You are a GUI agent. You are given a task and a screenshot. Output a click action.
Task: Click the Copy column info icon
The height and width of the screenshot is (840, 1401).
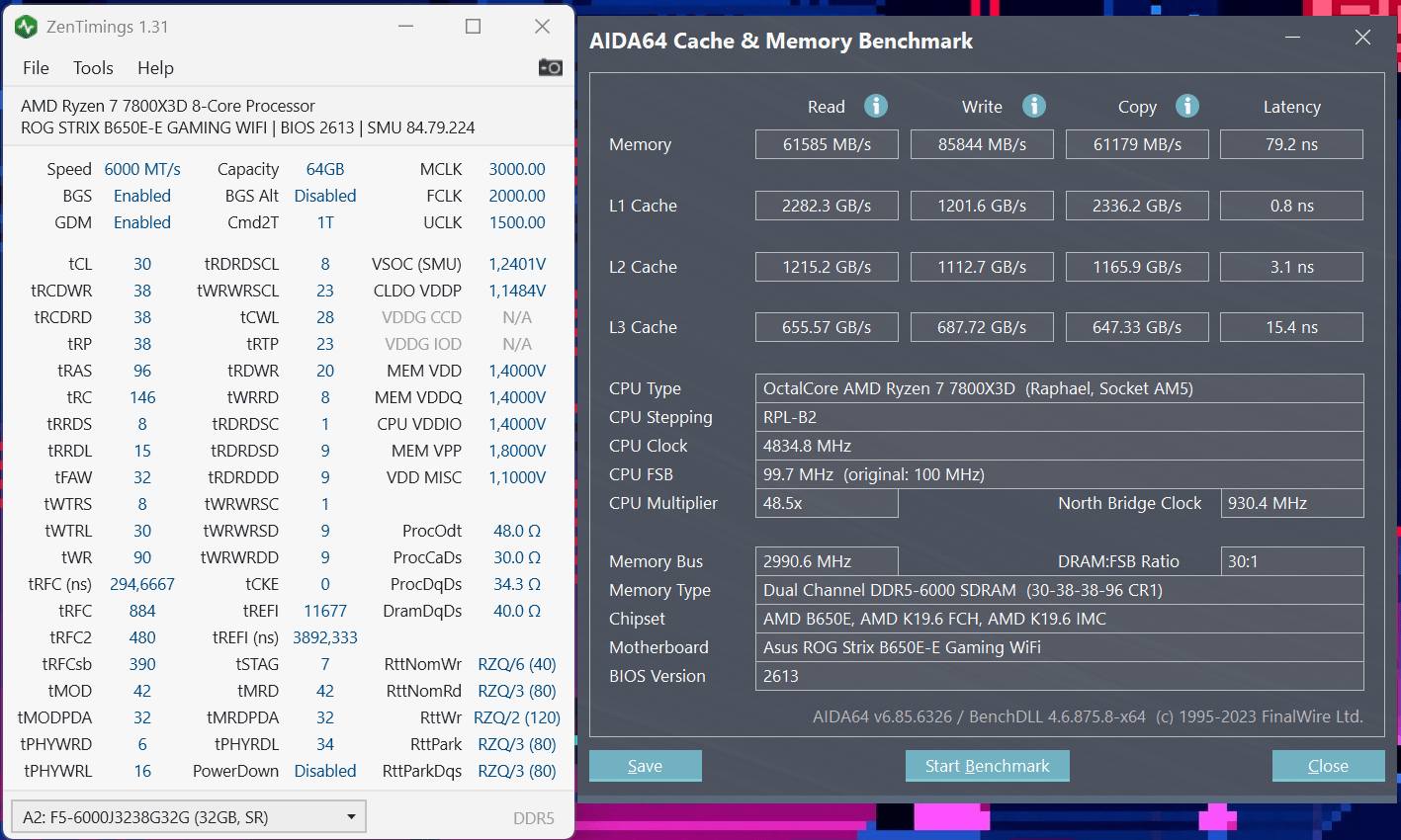click(x=1187, y=106)
